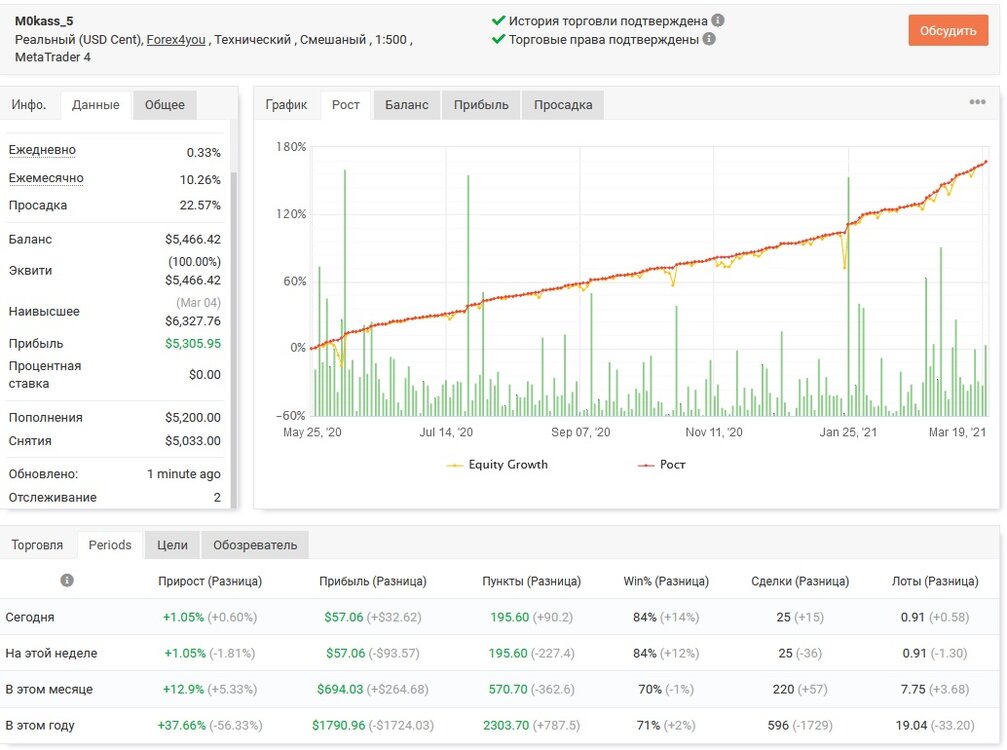Click the 596 yearly trades value
The height and width of the screenshot is (750, 1007).
coord(778,726)
